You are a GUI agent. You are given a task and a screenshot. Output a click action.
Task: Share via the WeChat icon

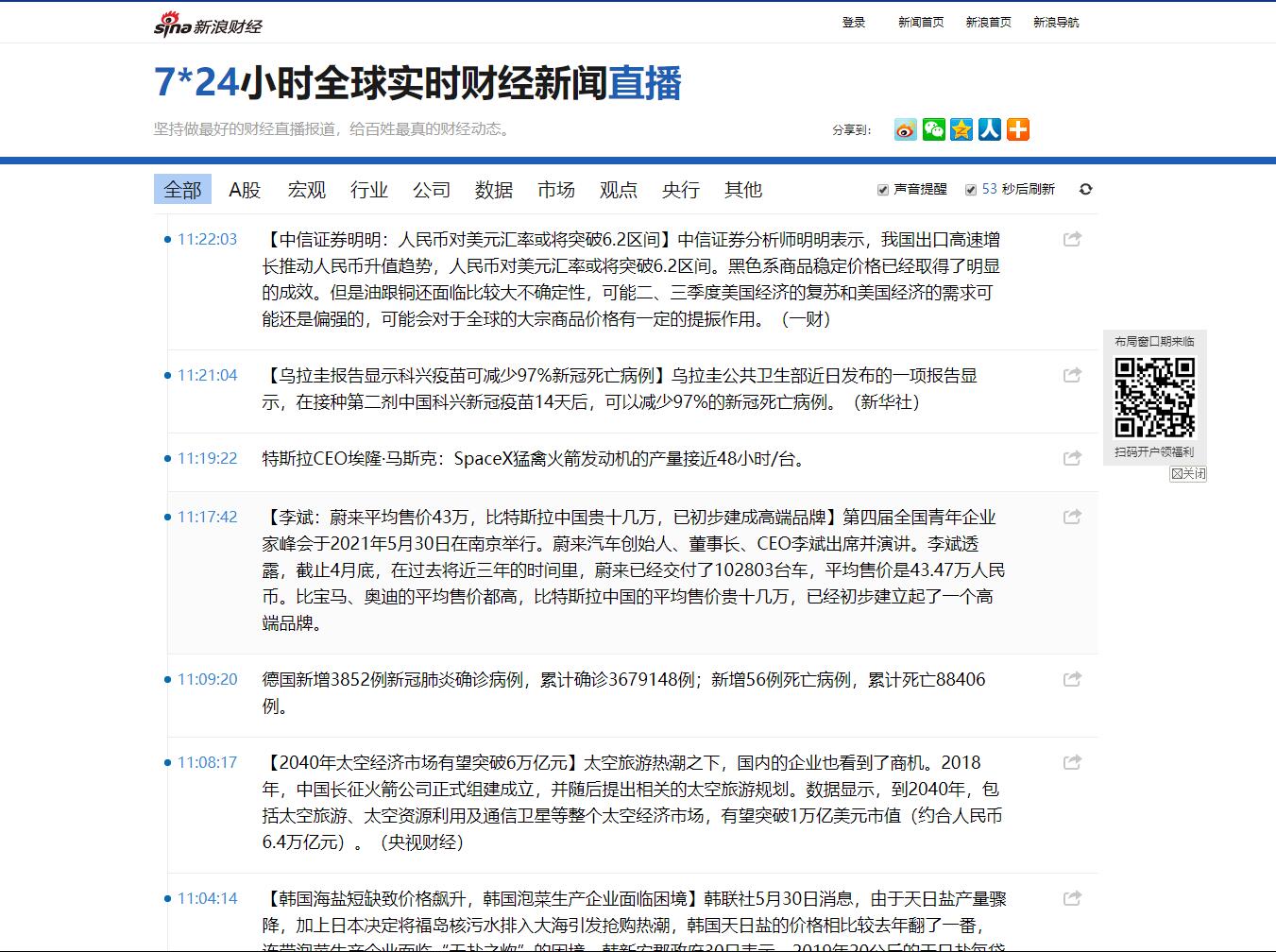[933, 129]
